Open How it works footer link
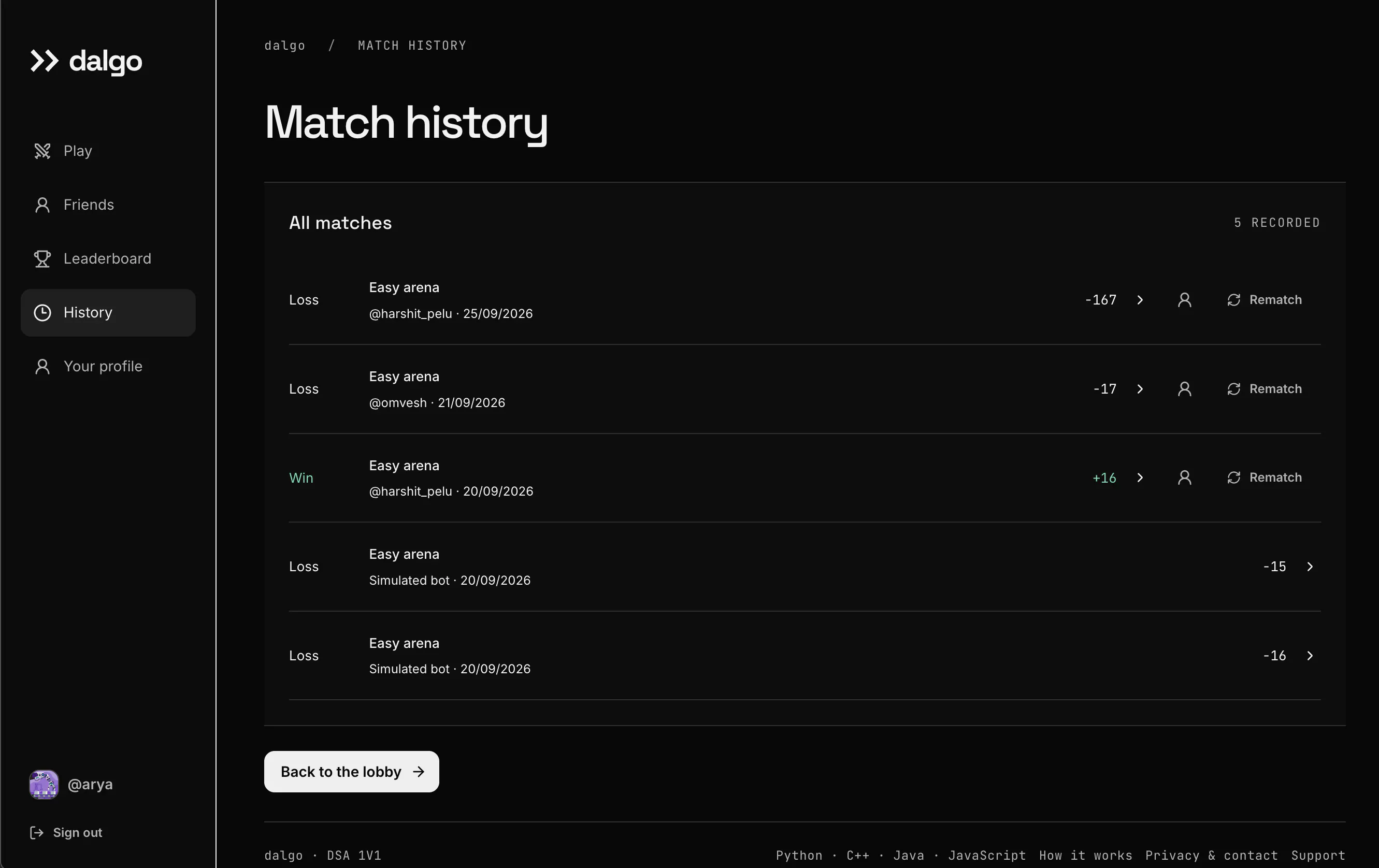Image resolution: width=1379 pixels, height=868 pixels. tap(1085, 856)
